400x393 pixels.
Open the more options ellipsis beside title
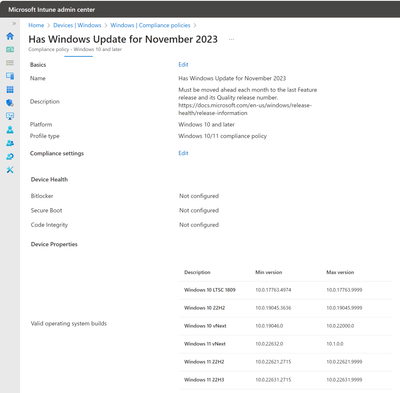[x=231, y=39]
